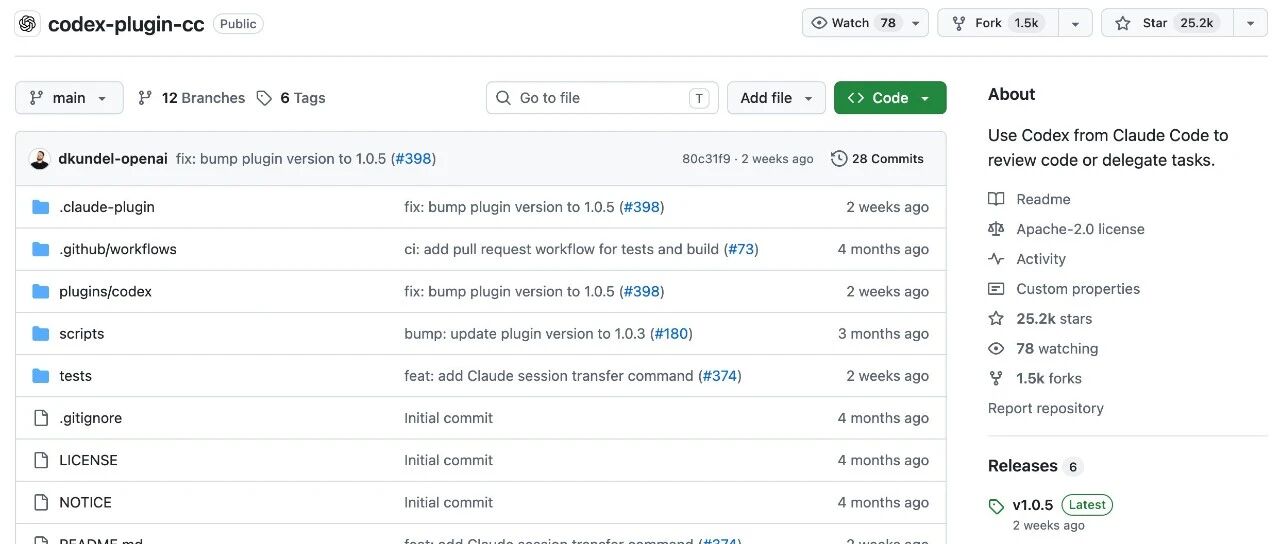The width and height of the screenshot is (1280, 544).
Task: Open the LICENSE file
Action: pyautogui.click(x=88, y=460)
